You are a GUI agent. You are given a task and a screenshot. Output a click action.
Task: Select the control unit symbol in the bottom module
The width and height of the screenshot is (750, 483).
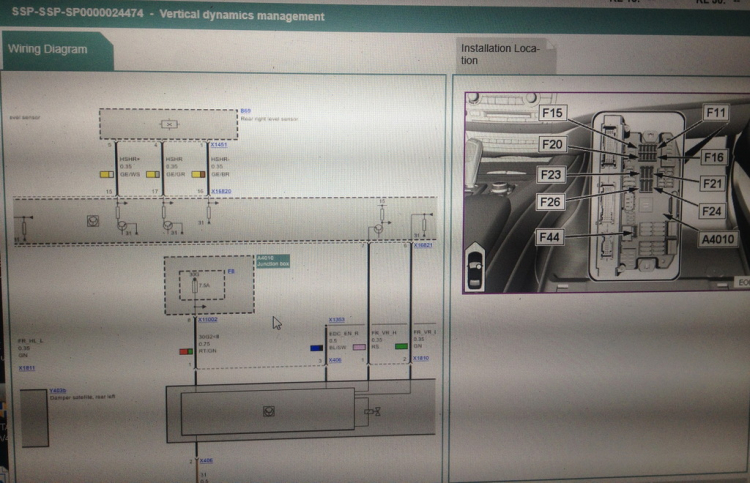(x=269, y=411)
